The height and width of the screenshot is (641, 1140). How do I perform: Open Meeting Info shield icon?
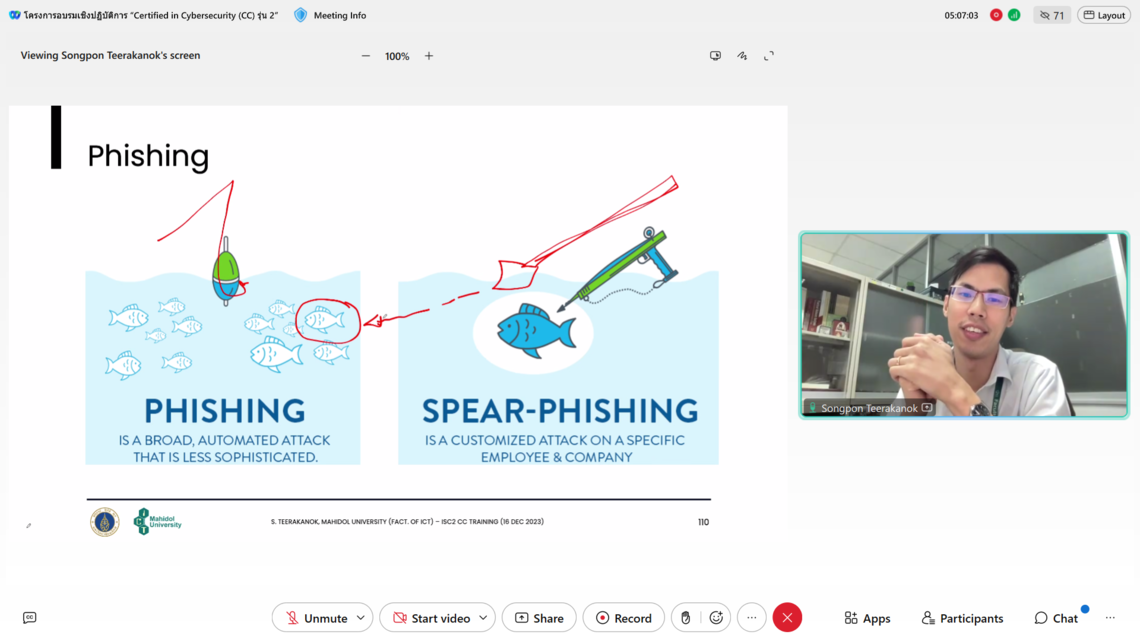point(301,15)
